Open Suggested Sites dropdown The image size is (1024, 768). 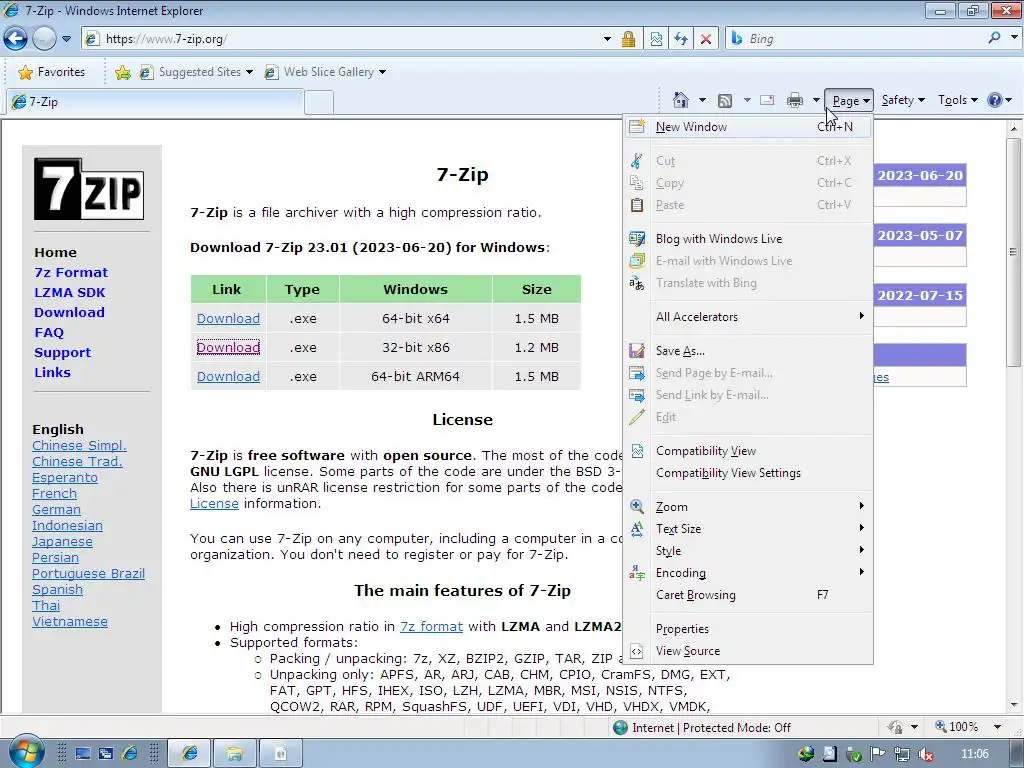[196, 72]
